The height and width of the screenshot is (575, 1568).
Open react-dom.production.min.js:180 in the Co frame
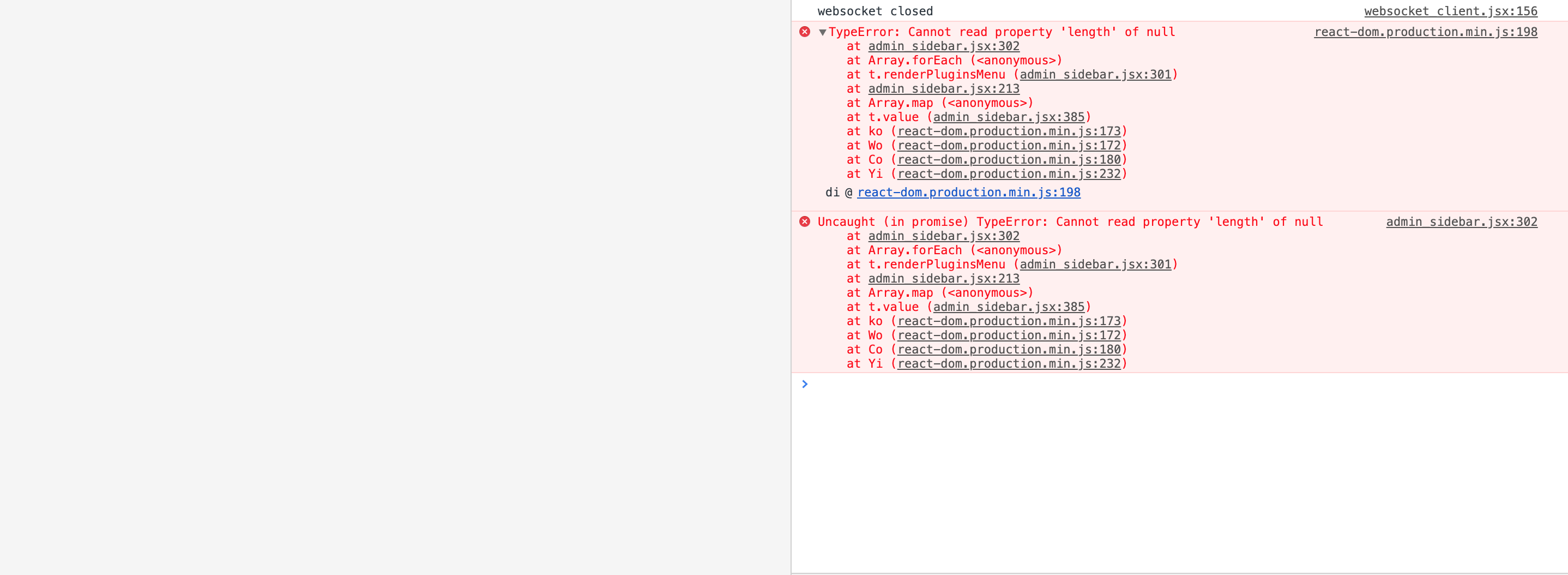[x=1010, y=159]
